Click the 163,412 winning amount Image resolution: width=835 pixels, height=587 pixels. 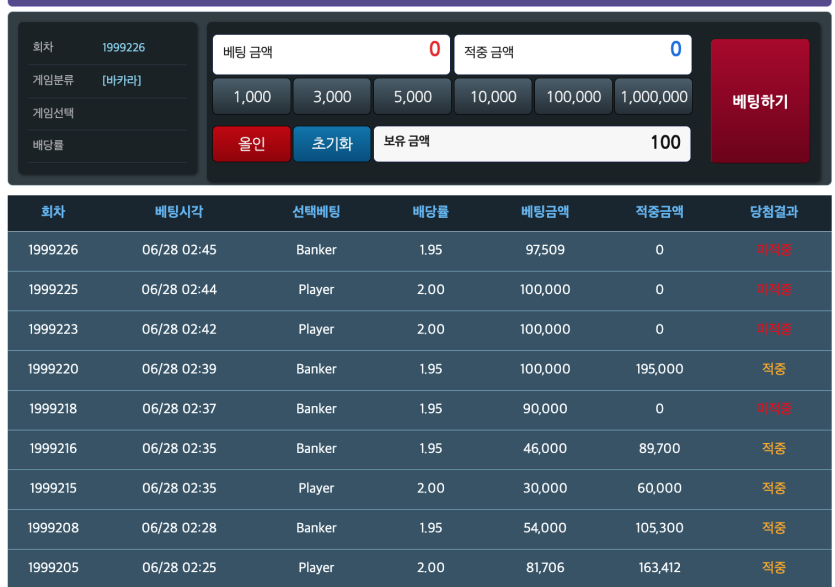coord(659,568)
